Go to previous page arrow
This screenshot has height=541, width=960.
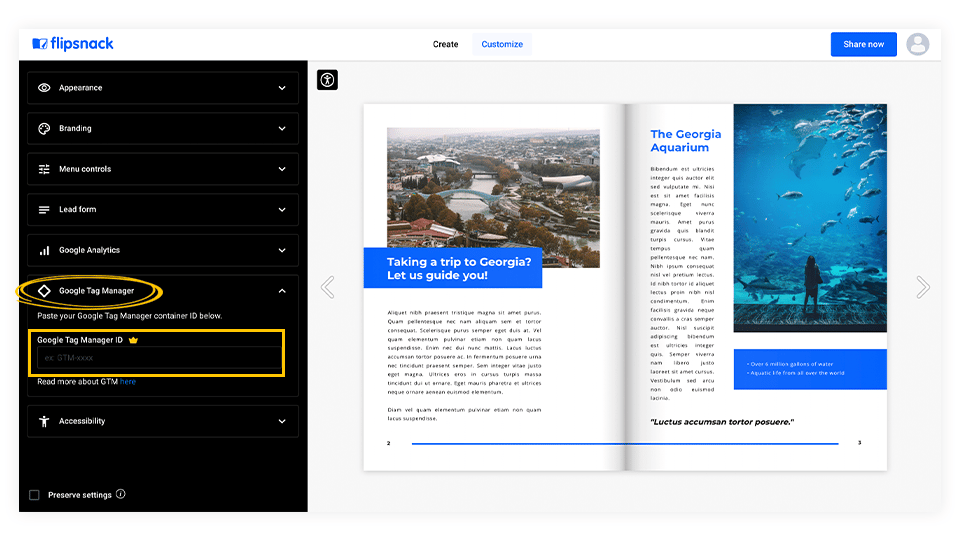point(328,286)
